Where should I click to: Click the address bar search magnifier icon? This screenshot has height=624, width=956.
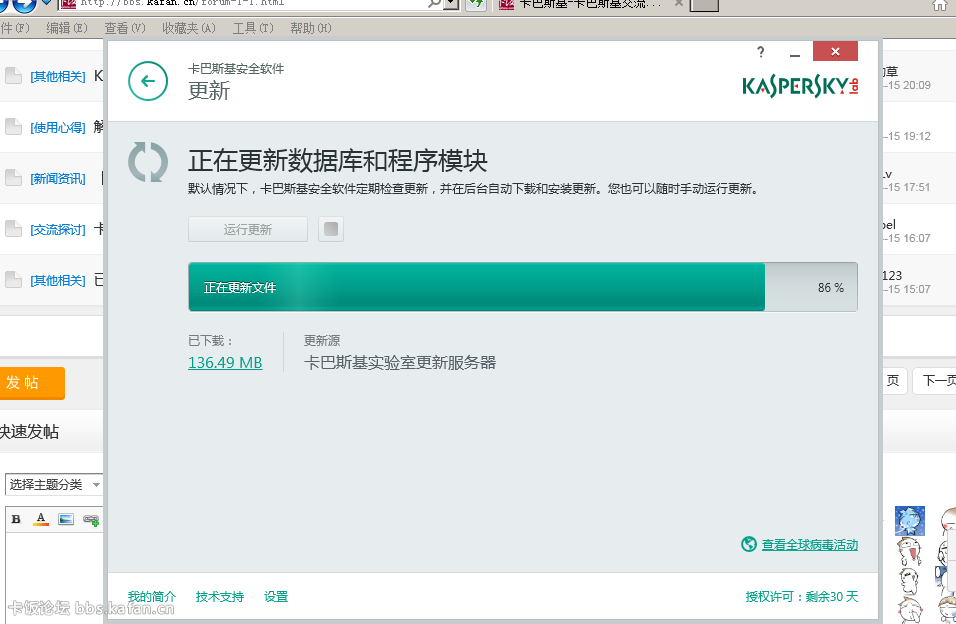click(434, 4)
